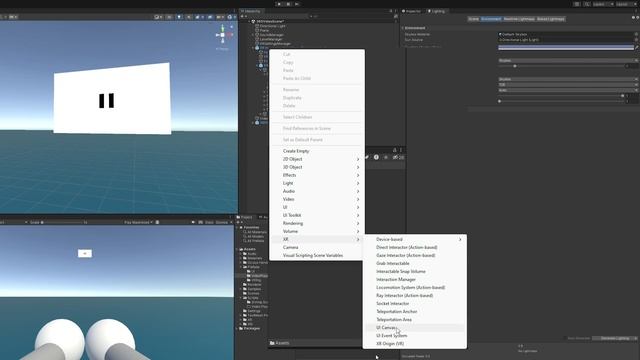This screenshot has width=640, height=360.
Task: Select the Realtime Lightmaps tab
Action: click(519, 19)
